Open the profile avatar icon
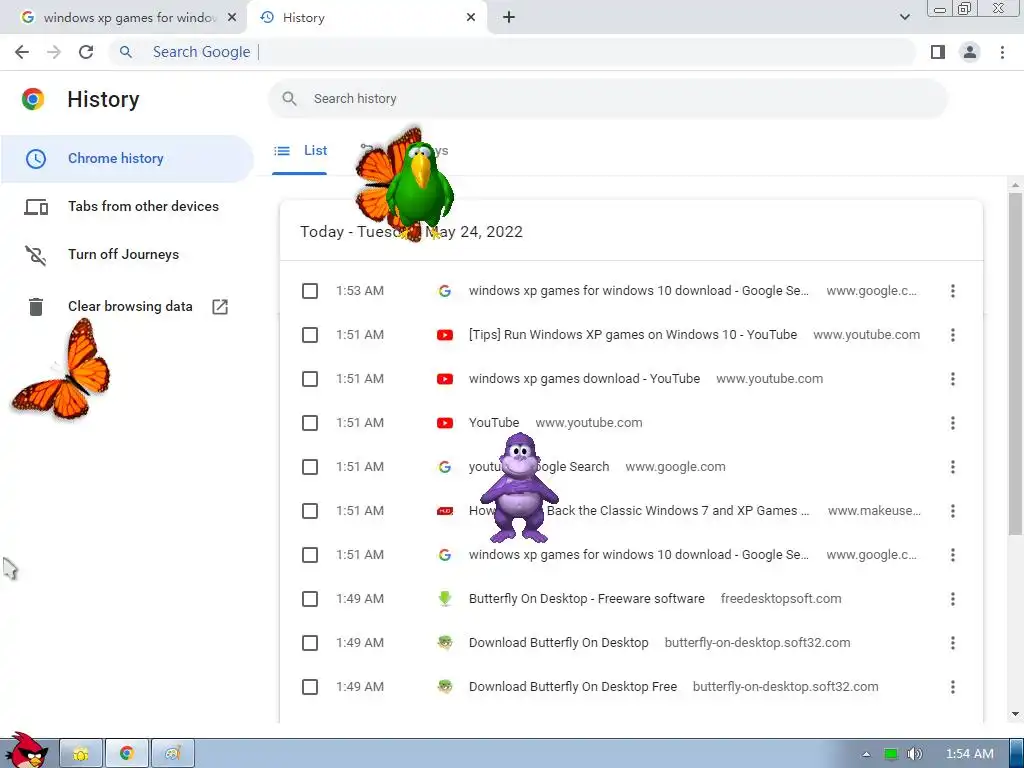Viewport: 1024px width, 768px height. click(970, 52)
